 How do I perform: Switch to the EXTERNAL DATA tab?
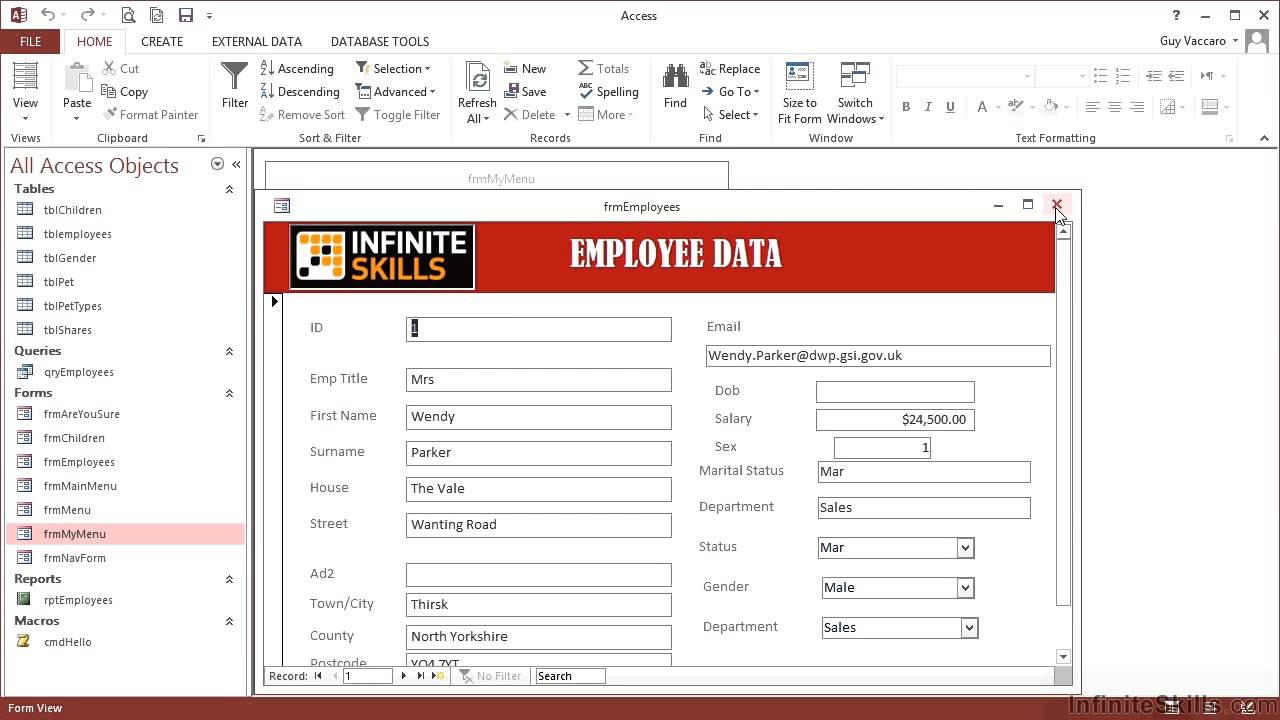[x=257, y=41]
